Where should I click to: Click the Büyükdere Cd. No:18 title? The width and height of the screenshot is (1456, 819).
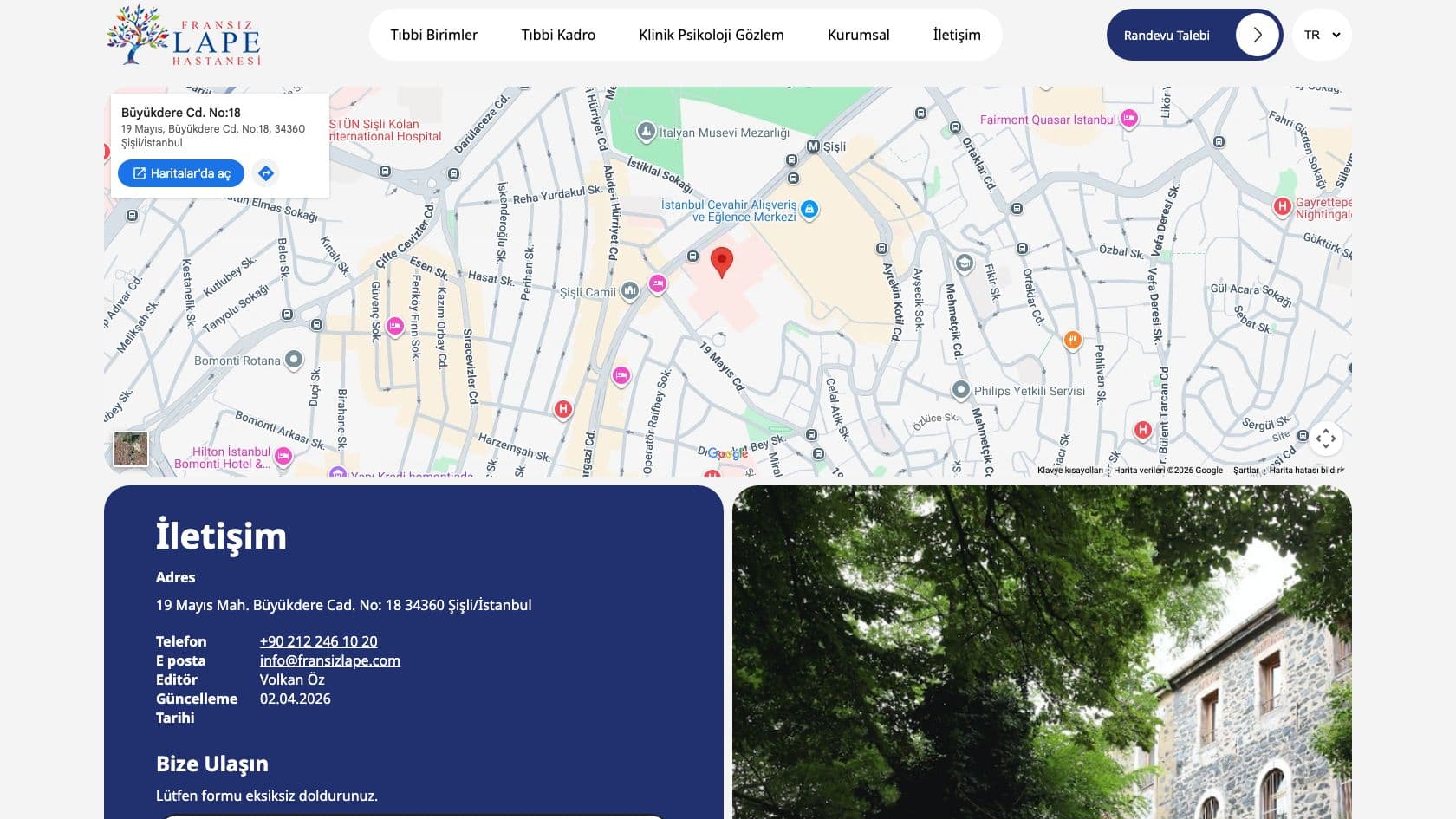pos(181,113)
